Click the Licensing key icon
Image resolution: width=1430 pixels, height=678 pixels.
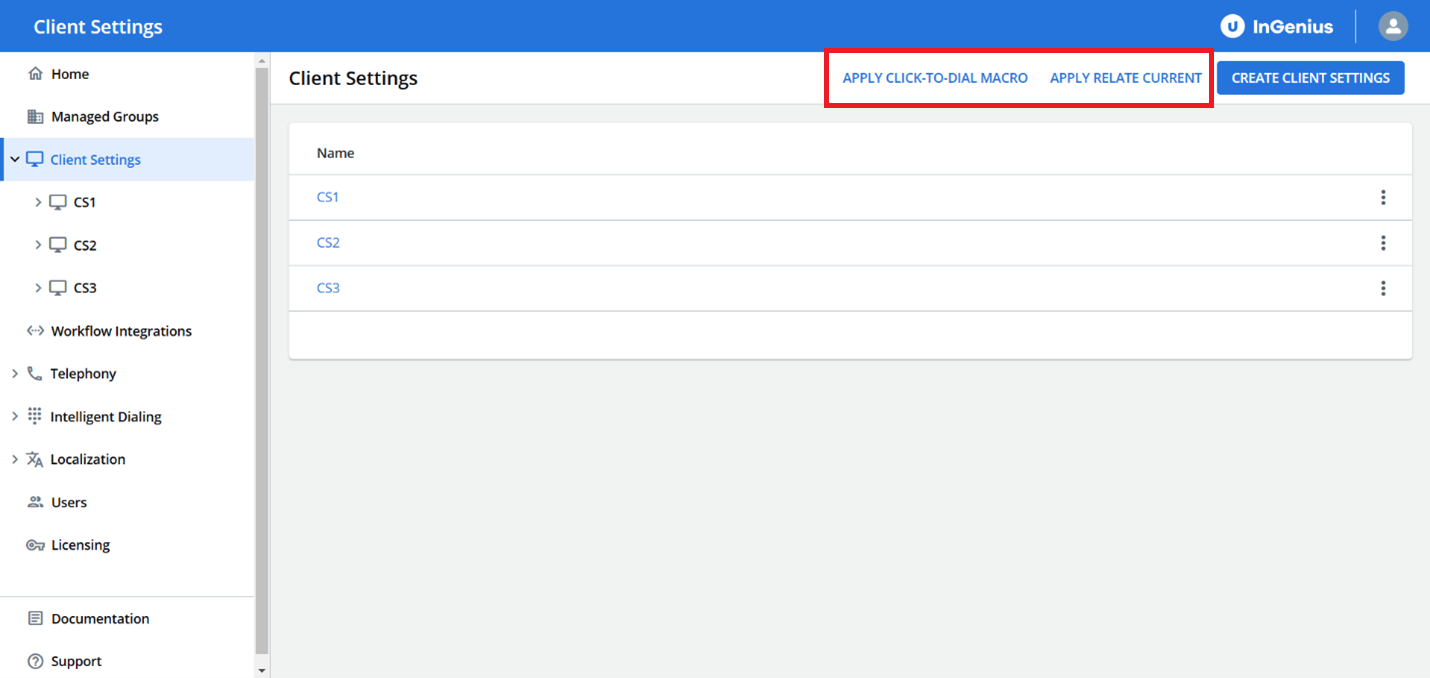(x=35, y=545)
